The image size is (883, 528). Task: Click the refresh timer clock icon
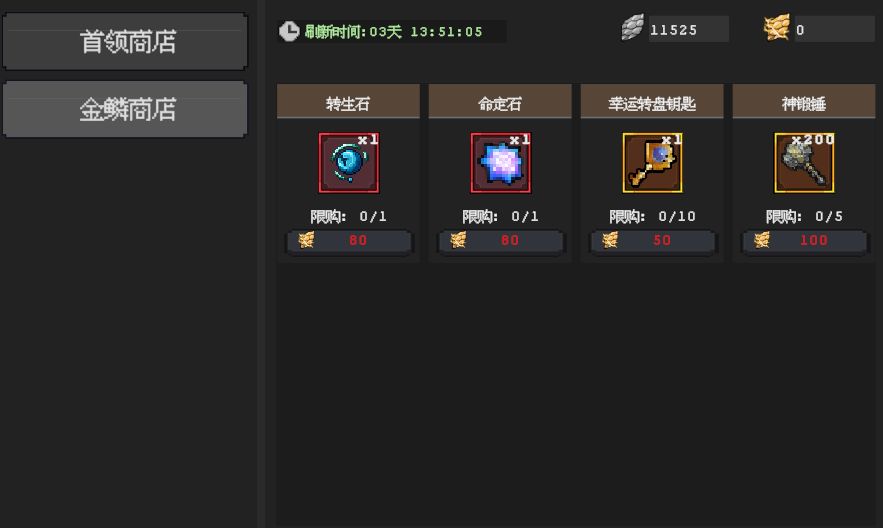pyautogui.click(x=289, y=31)
